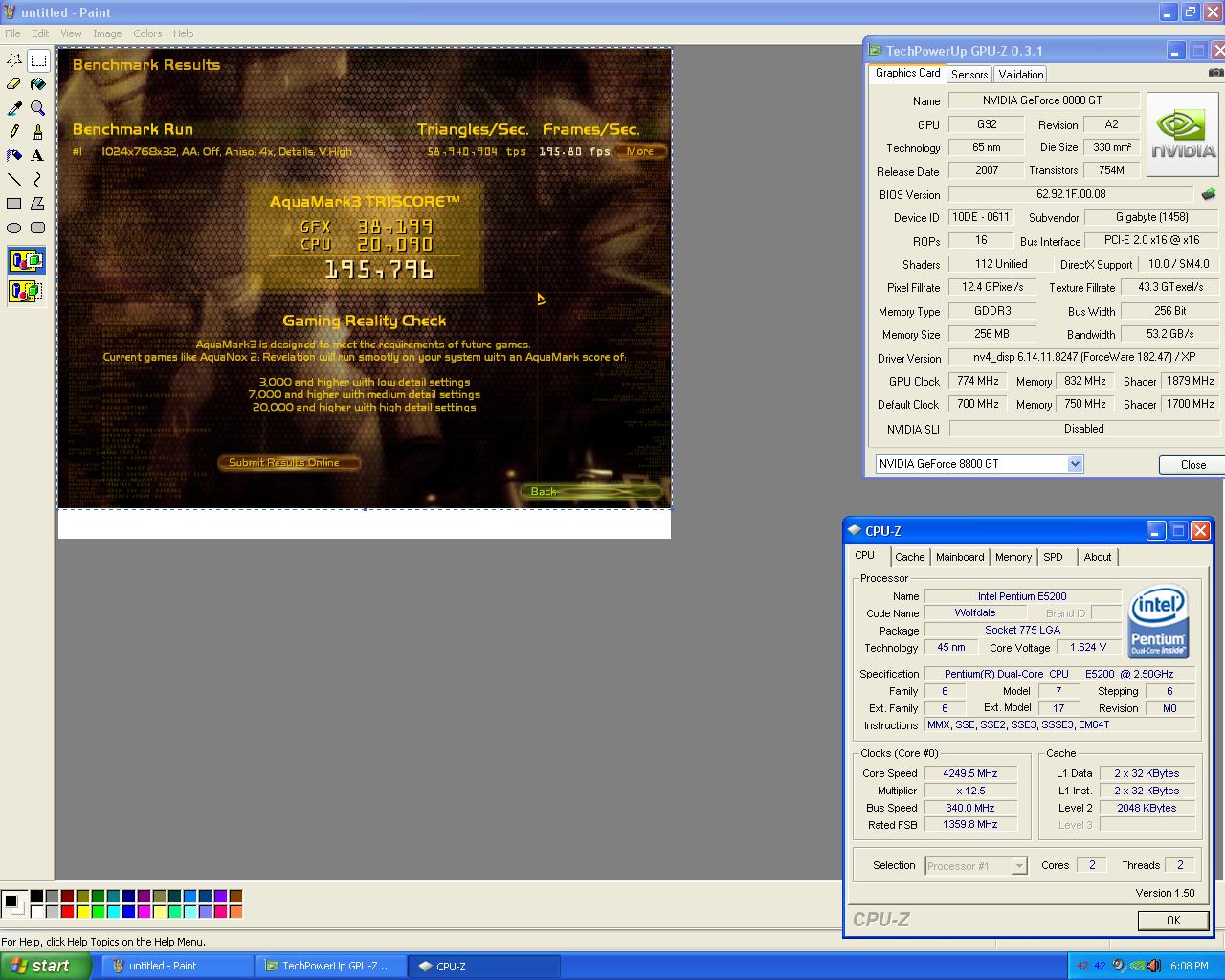
Task: Open the Windows Start menu
Action: 46,966
